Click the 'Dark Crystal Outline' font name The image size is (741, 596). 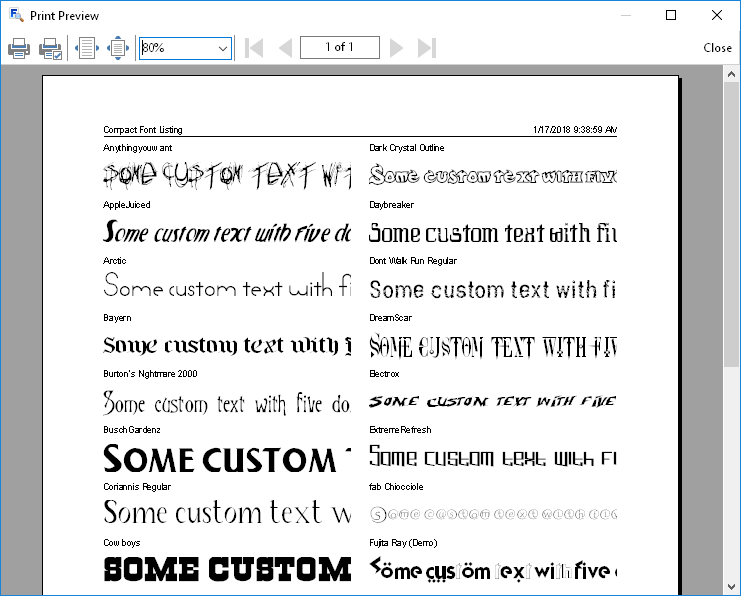click(x=406, y=148)
